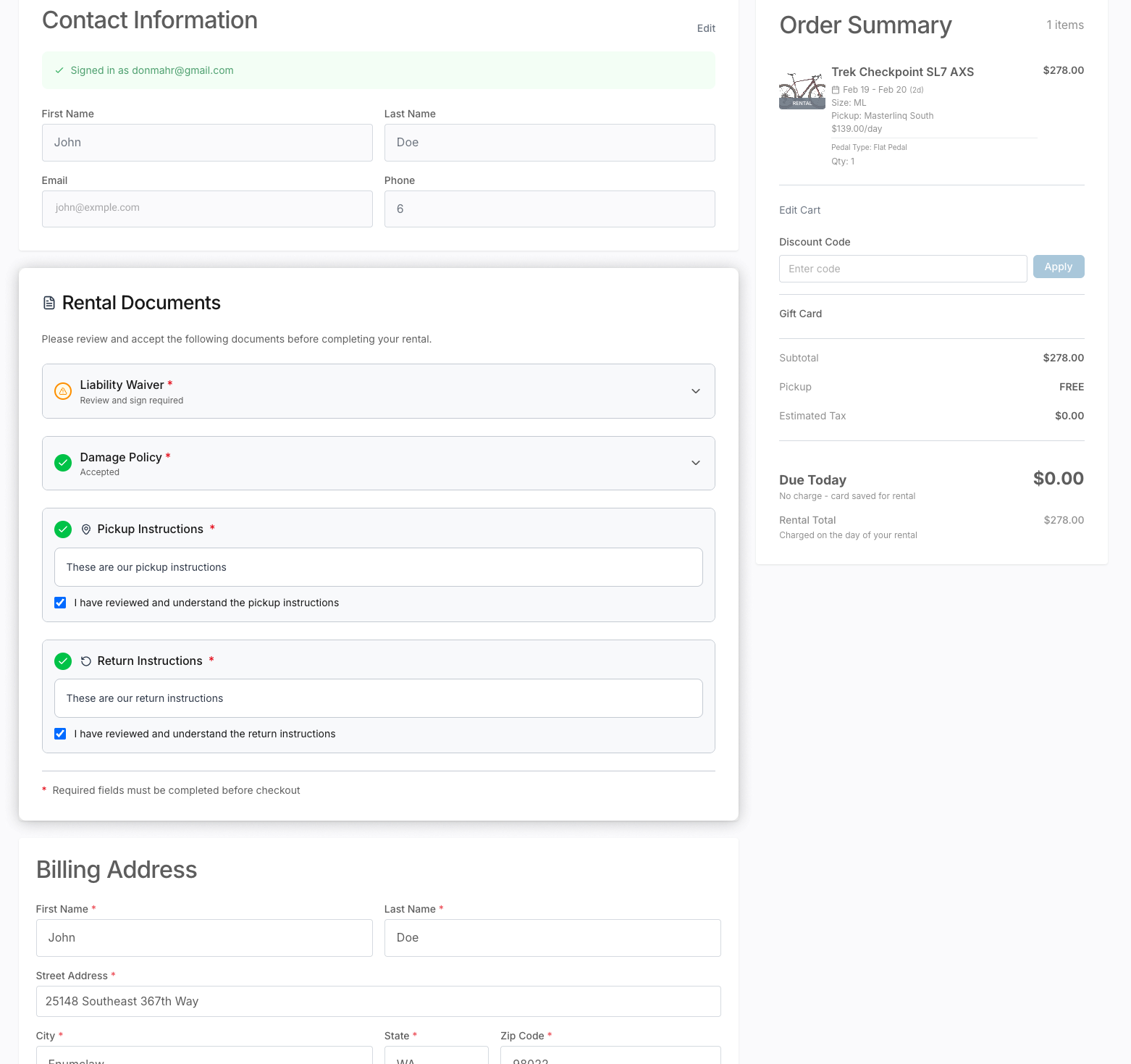
Task: Click the Discount Code entry field
Action: [x=902, y=269]
